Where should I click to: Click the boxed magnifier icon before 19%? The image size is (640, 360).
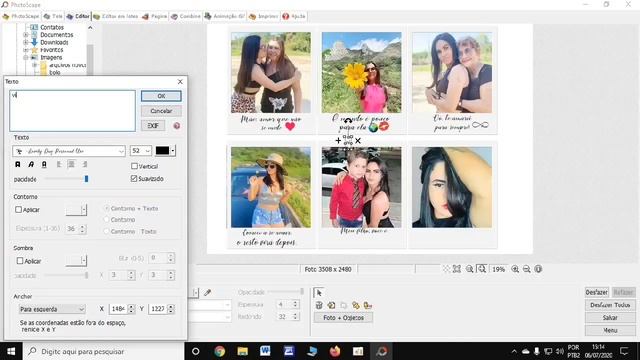[482, 269]
